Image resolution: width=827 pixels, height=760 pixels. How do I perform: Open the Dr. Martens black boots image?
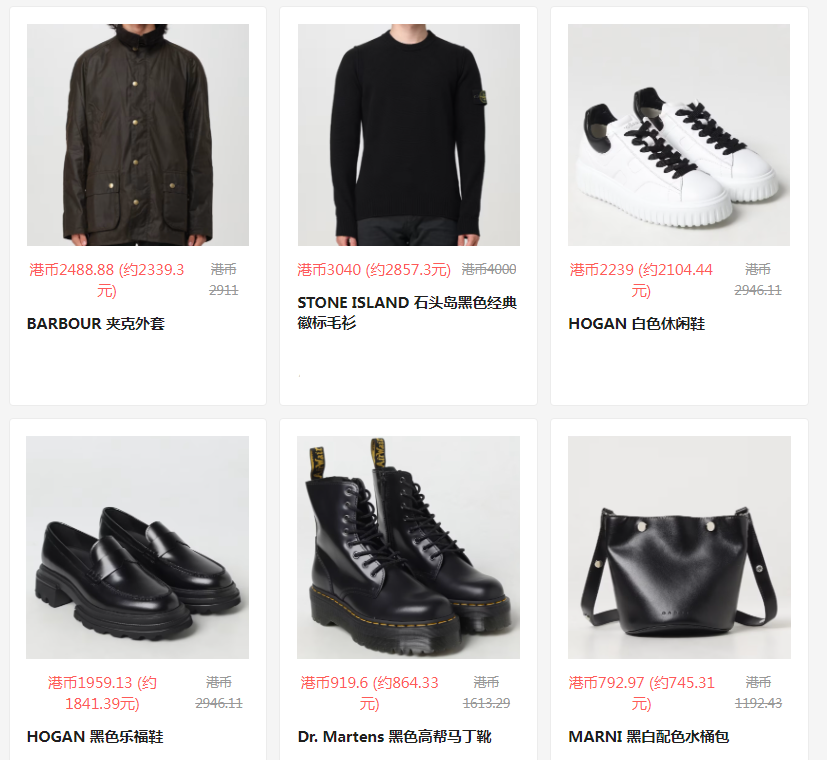(x=408, y=547)
